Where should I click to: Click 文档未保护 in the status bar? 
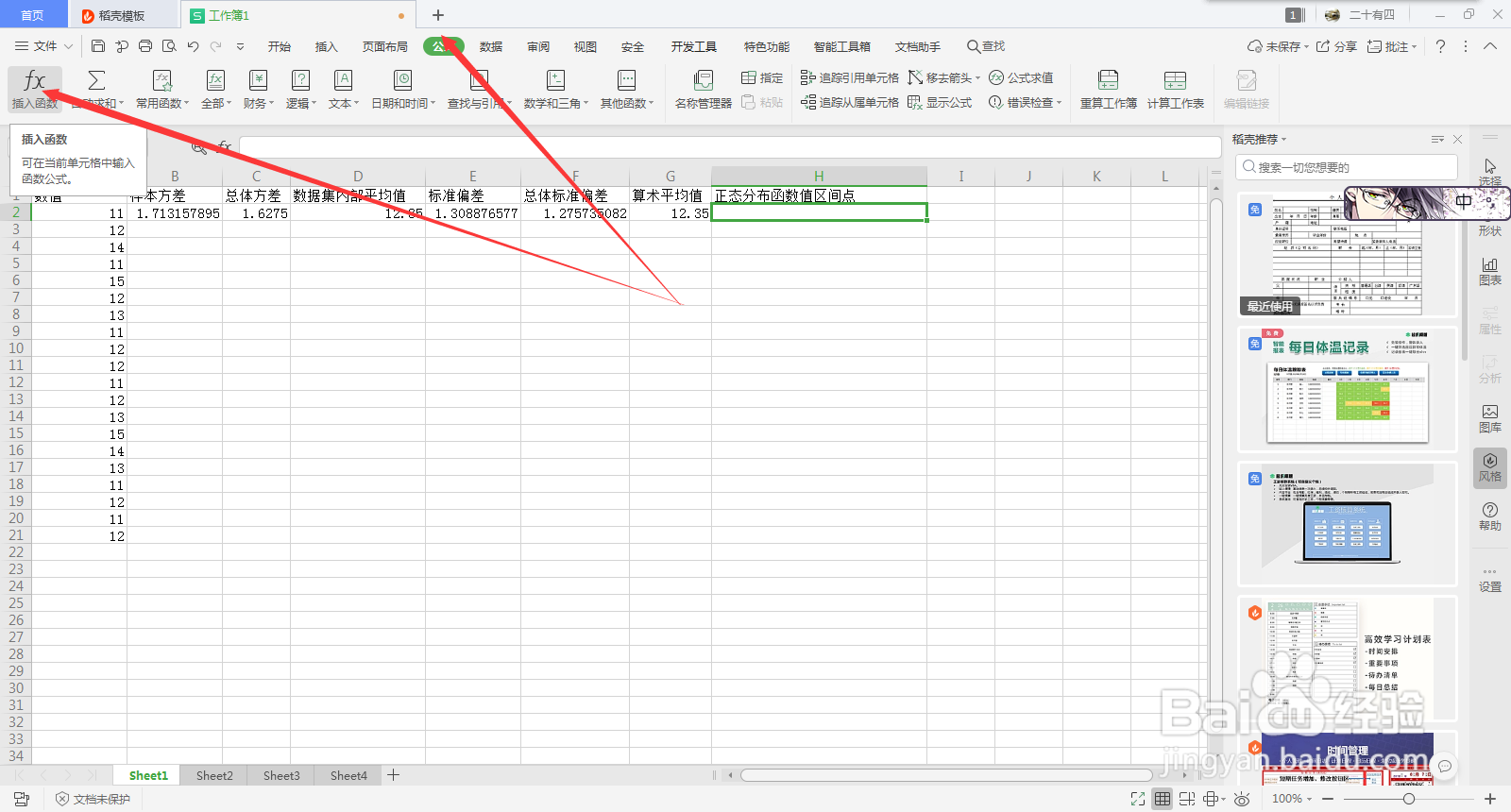click(x=93, y=799)
